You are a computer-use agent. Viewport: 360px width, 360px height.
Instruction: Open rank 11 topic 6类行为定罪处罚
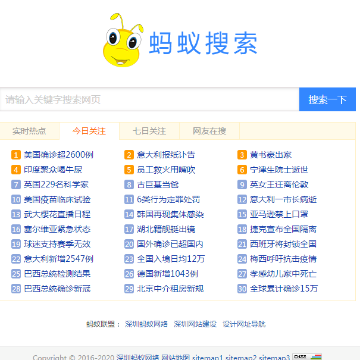[168, 199]
